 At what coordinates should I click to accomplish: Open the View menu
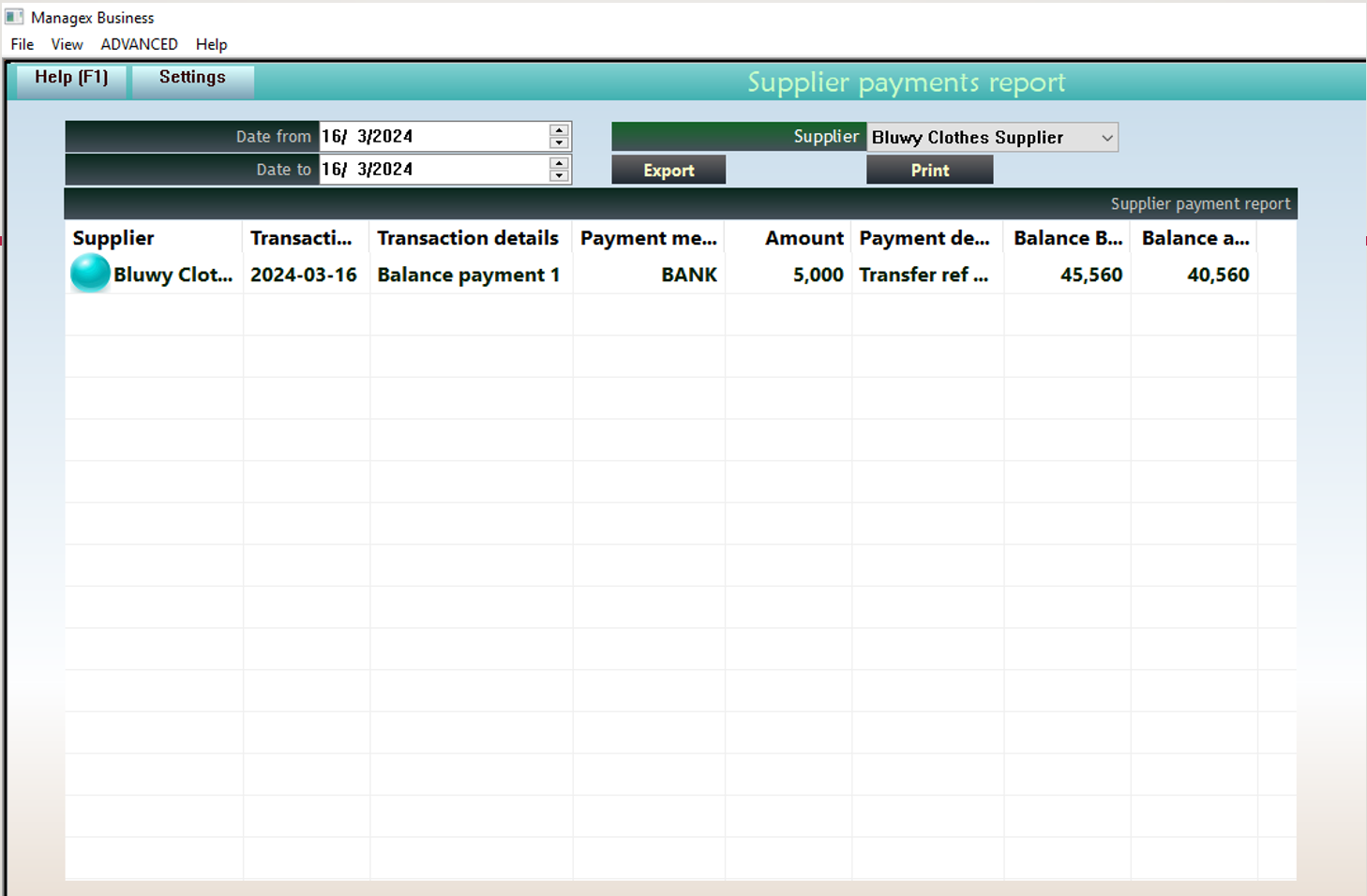pos(66,44)
